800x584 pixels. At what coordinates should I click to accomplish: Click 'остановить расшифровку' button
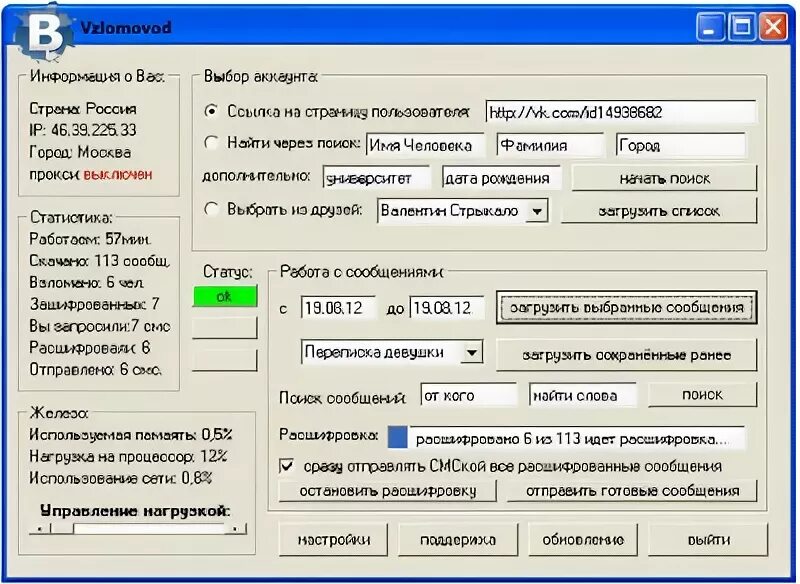(x=388, y=491)
